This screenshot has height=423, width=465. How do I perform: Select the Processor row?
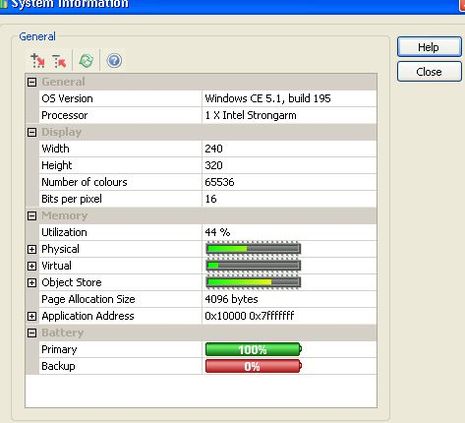click(x=208, y=115)
